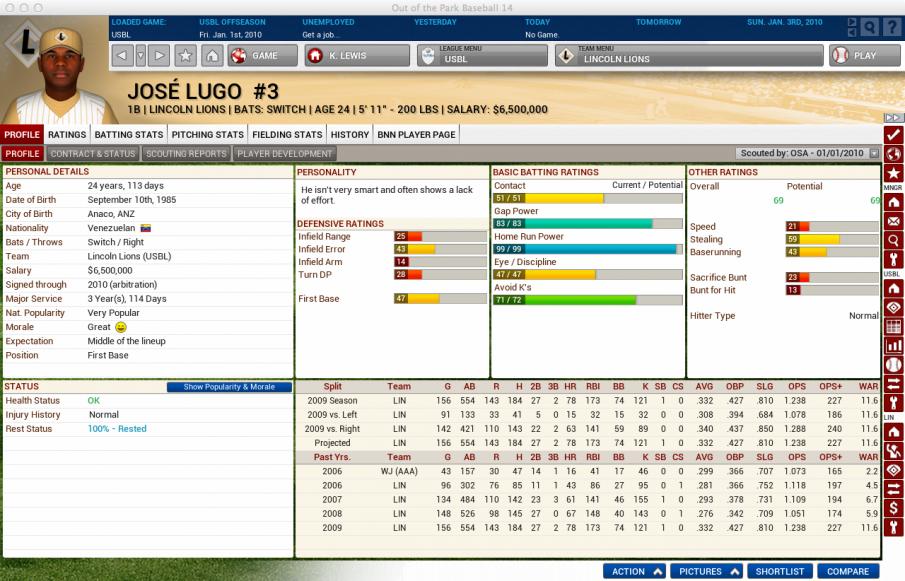Image resolution: width=905 pixels, height=581 pixels.
Task: Click the 2007 LIN past season row
Action: 588,499
